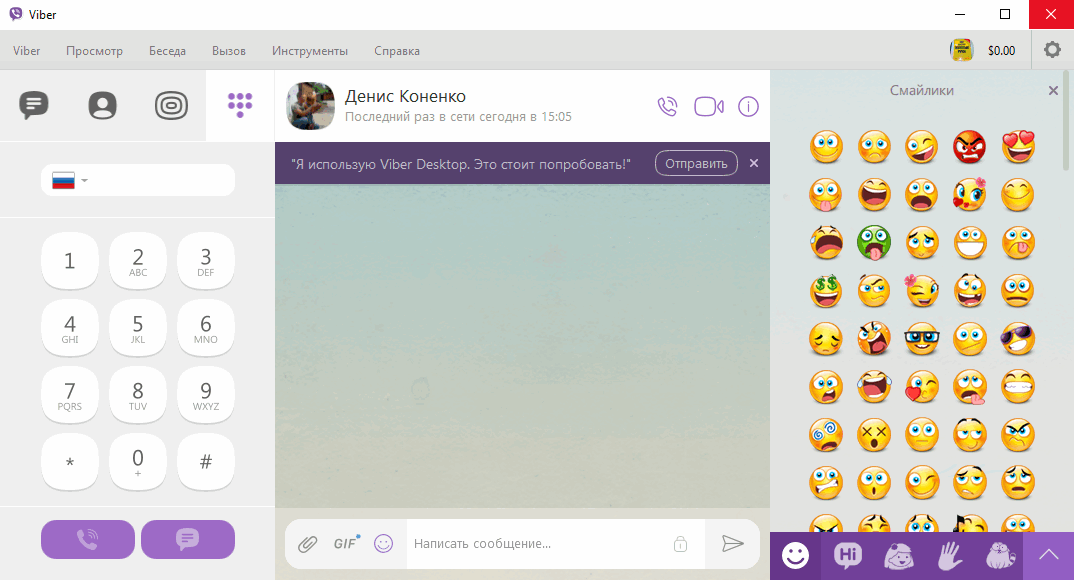Open the public accounts tab icon
This screenshot has height=580, width=1074.
tap(171, 105)
